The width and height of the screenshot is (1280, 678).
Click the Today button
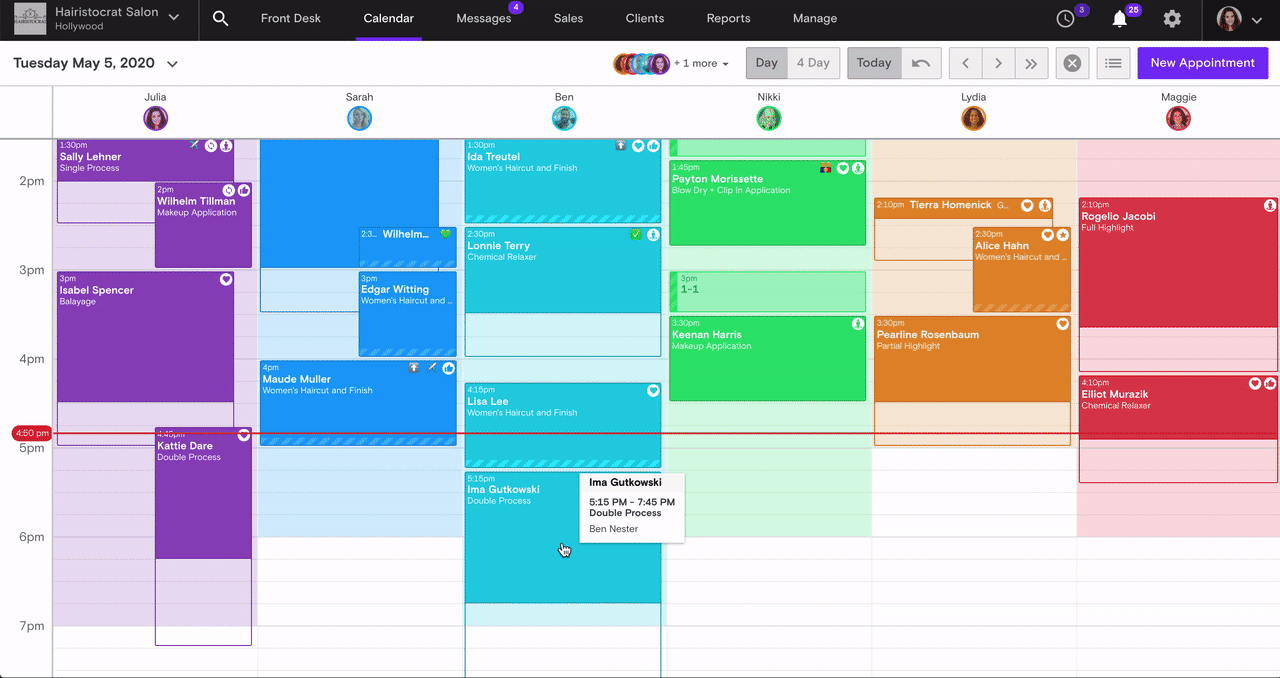click(873, 63)
